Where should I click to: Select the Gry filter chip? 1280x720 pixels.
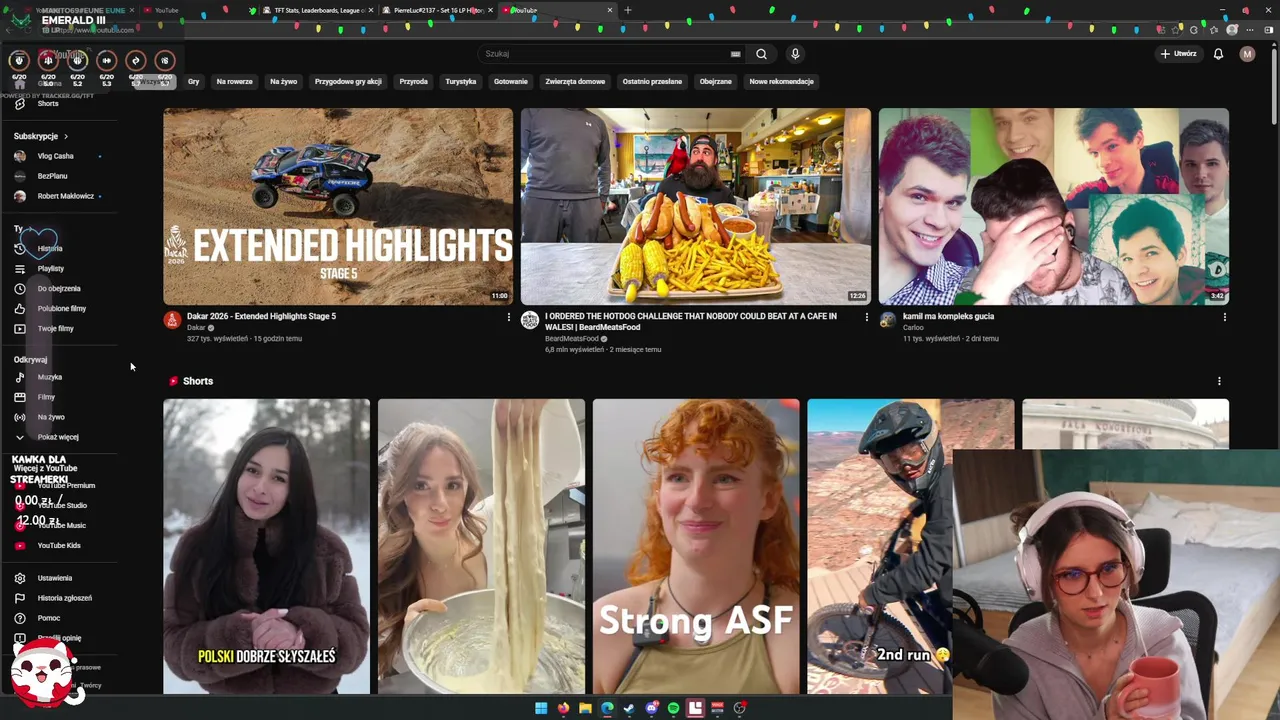(194, 82)
